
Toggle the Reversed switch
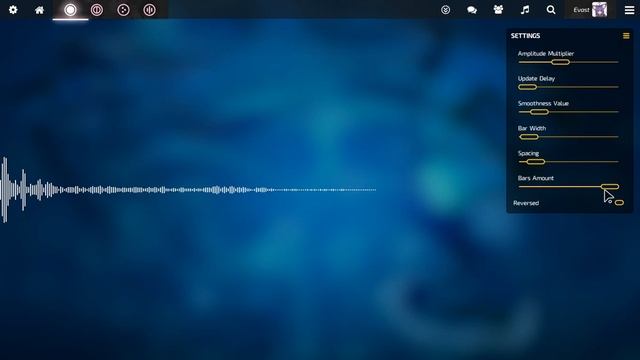point(619,202)
